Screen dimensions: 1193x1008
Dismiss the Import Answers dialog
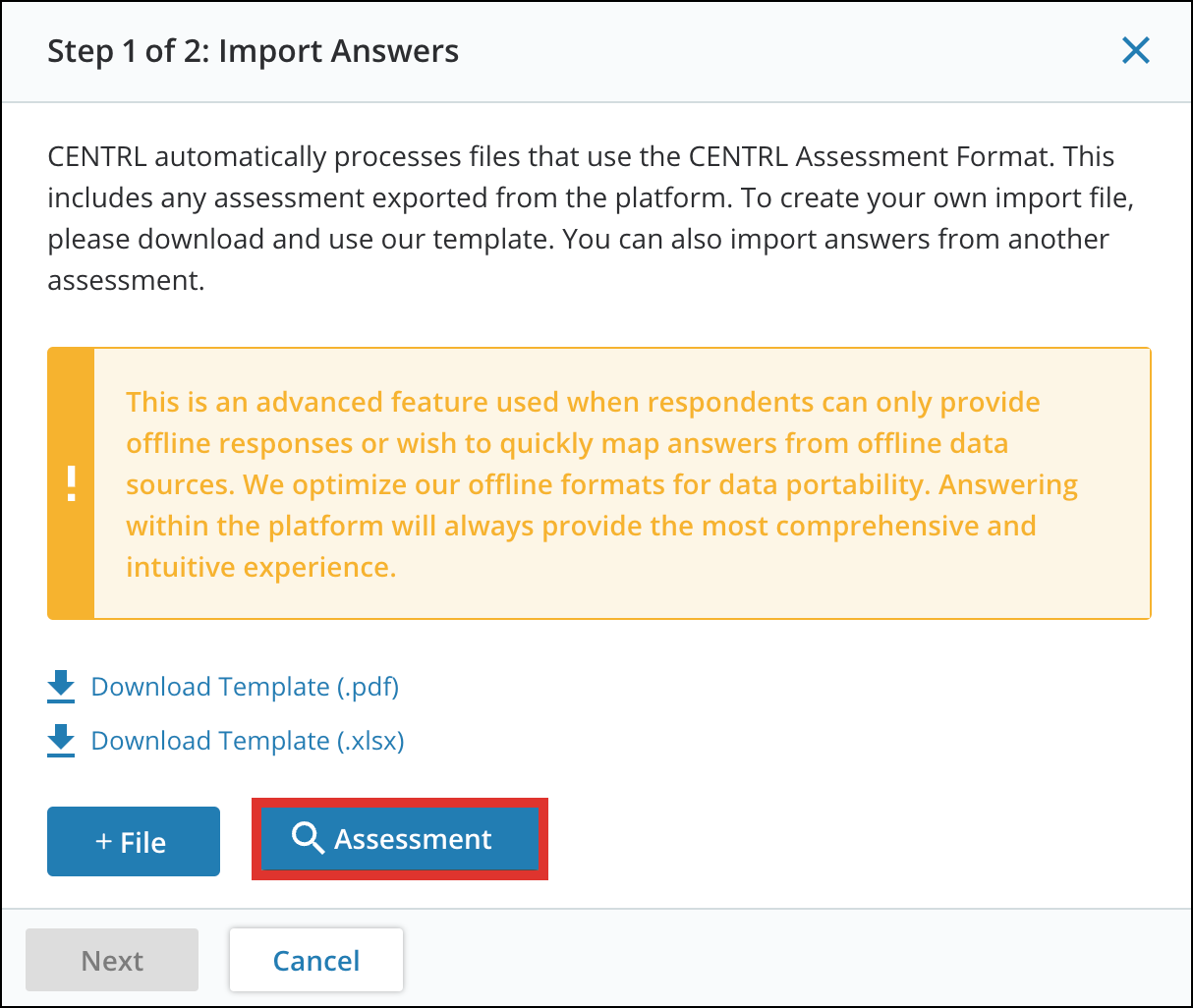coord(1135,50)
